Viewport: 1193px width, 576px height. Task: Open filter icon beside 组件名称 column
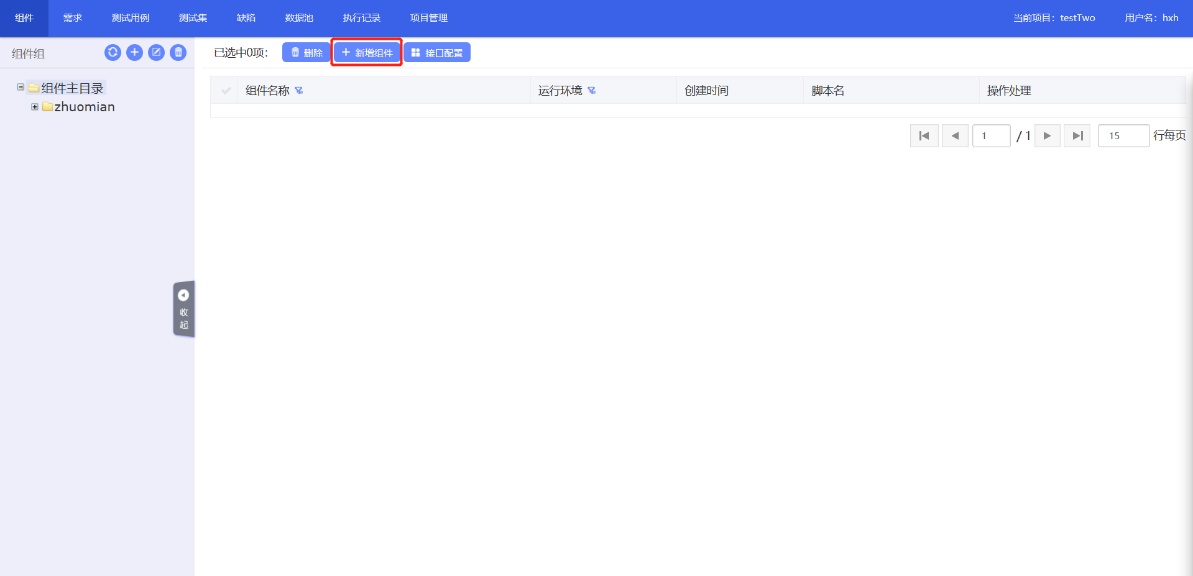(299, 91)
